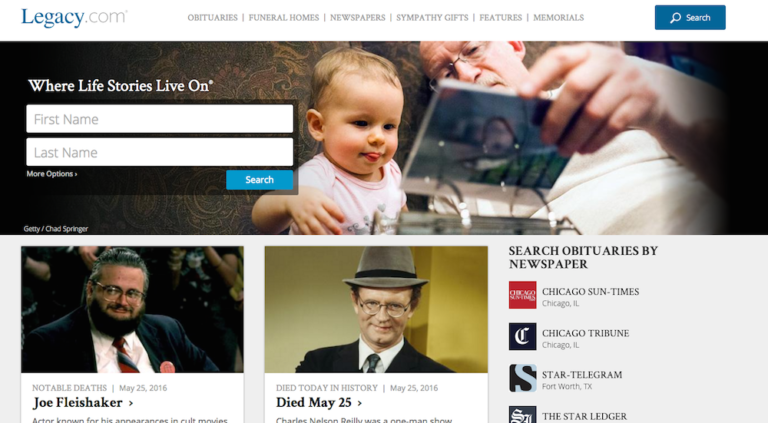The width and height of the screenshot is (768, 423).
Task: Click the blue Search button below Last Name
Action: pyautogui.click(x=260, y=180)
